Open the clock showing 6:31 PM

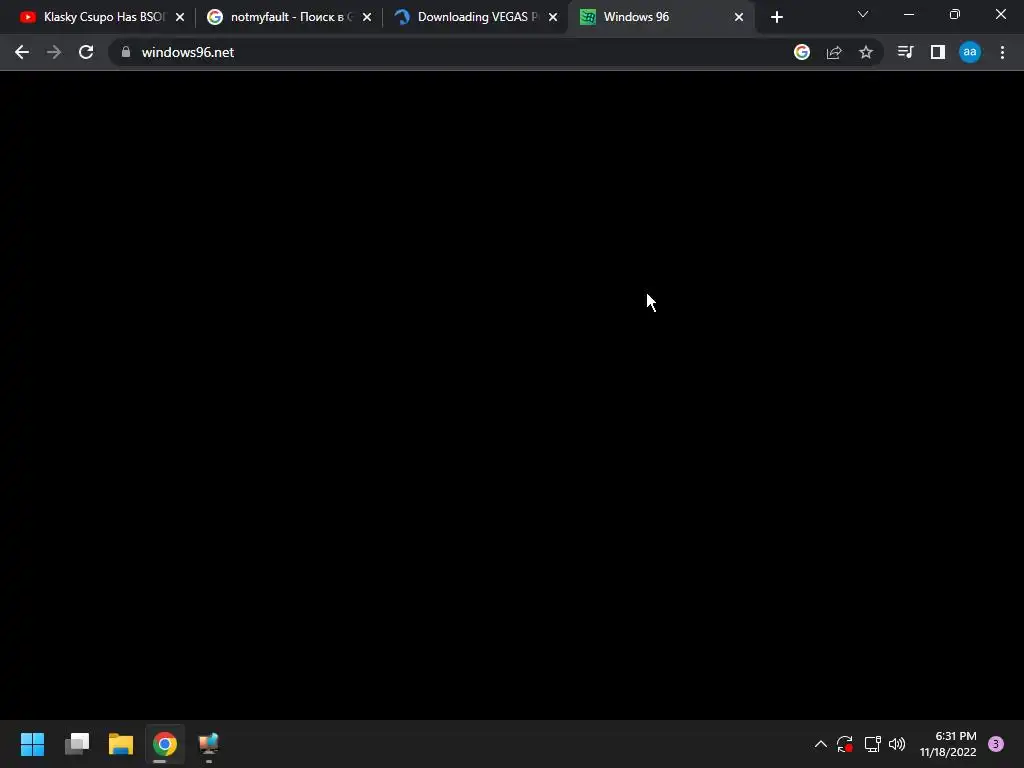click(x=948, y=744)
